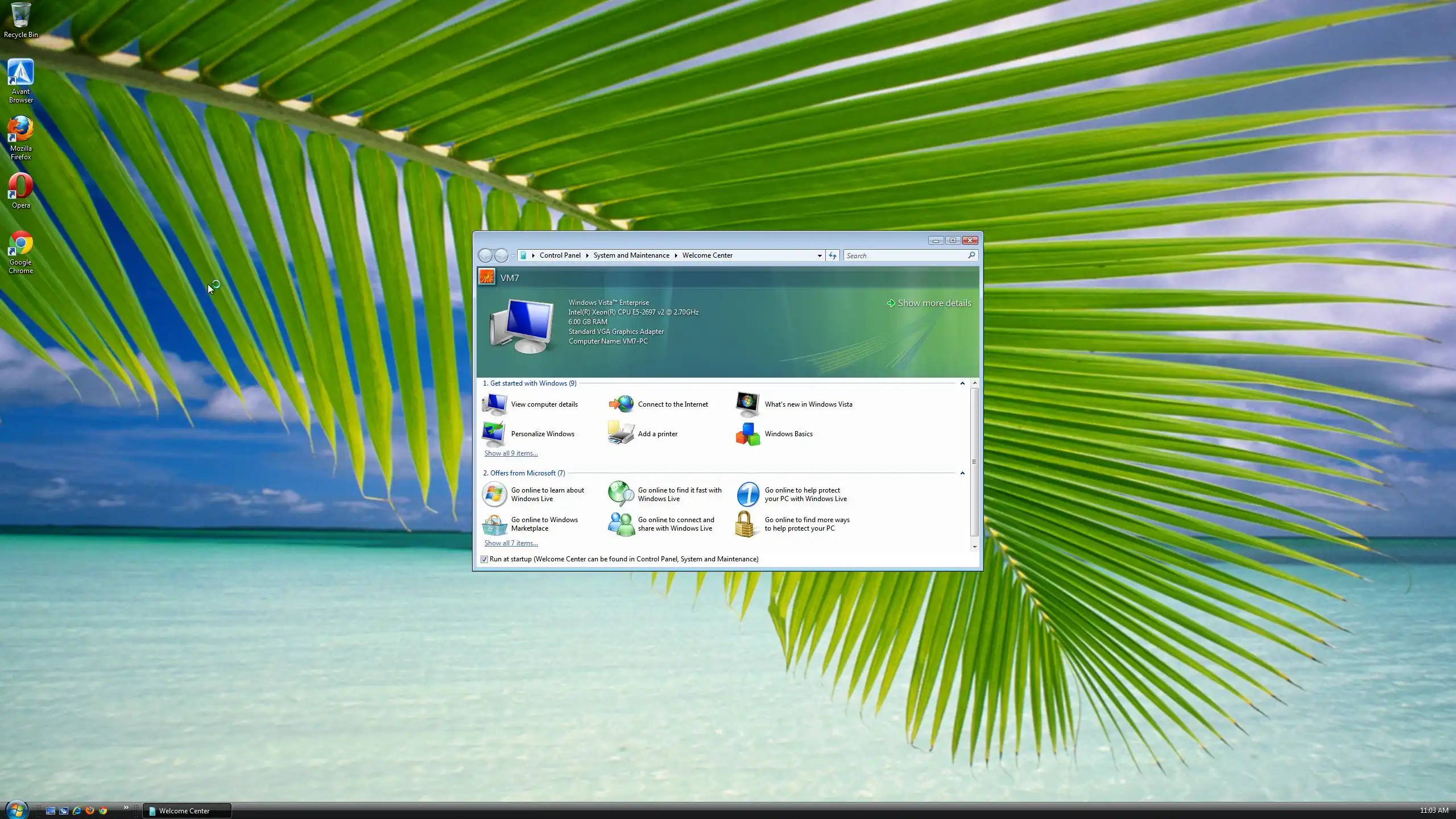Click Show more details link
Image resolution: width=1456 pixels, height=819 pixels.
(x=933, y=303)
